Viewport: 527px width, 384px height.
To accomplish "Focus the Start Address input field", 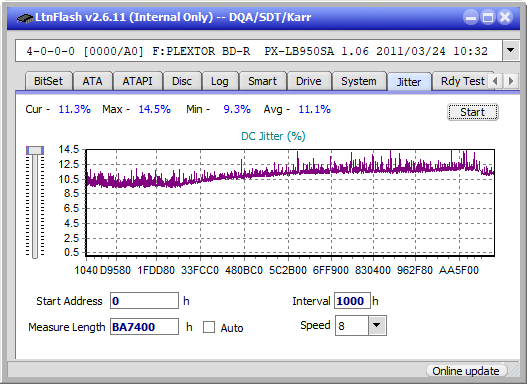I will 144,301.
